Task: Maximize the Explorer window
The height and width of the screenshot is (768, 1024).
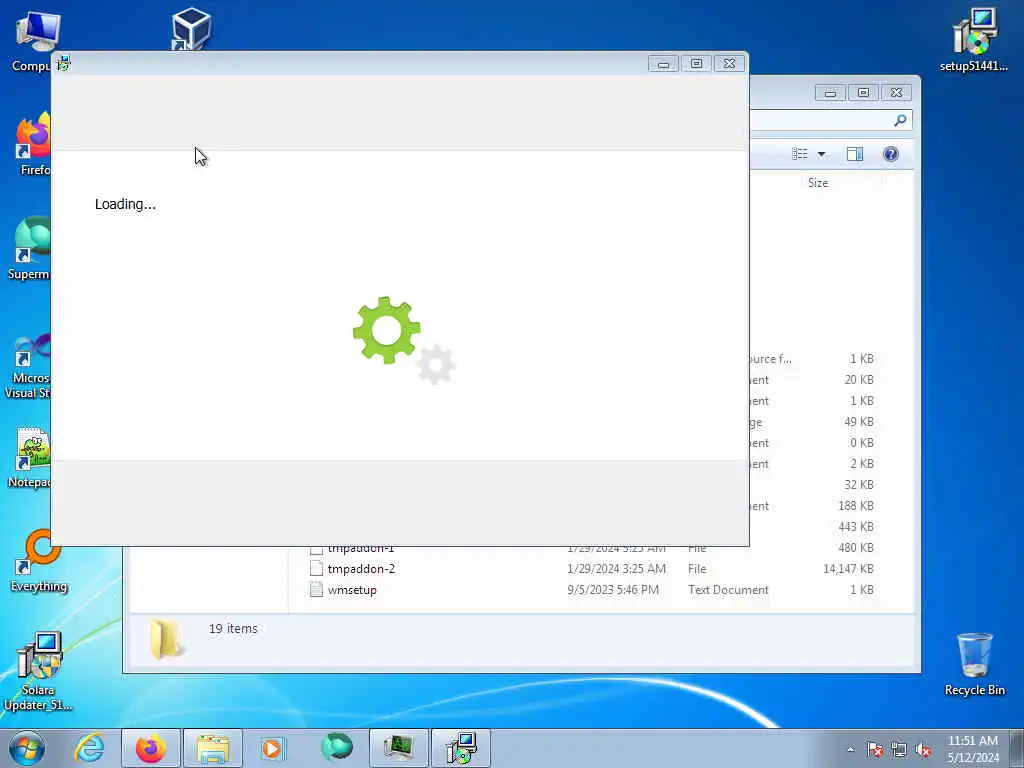Action: pos(863,93)
